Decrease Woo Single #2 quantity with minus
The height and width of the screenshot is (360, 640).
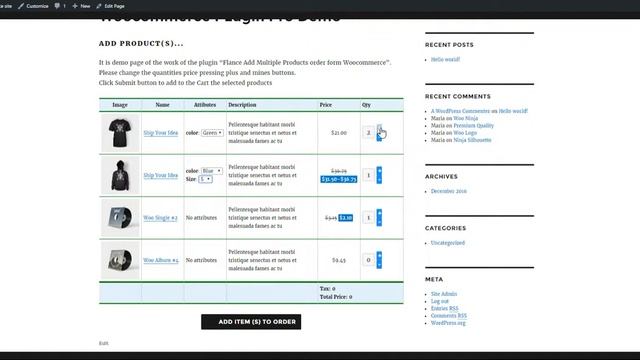tap(379, 222)
